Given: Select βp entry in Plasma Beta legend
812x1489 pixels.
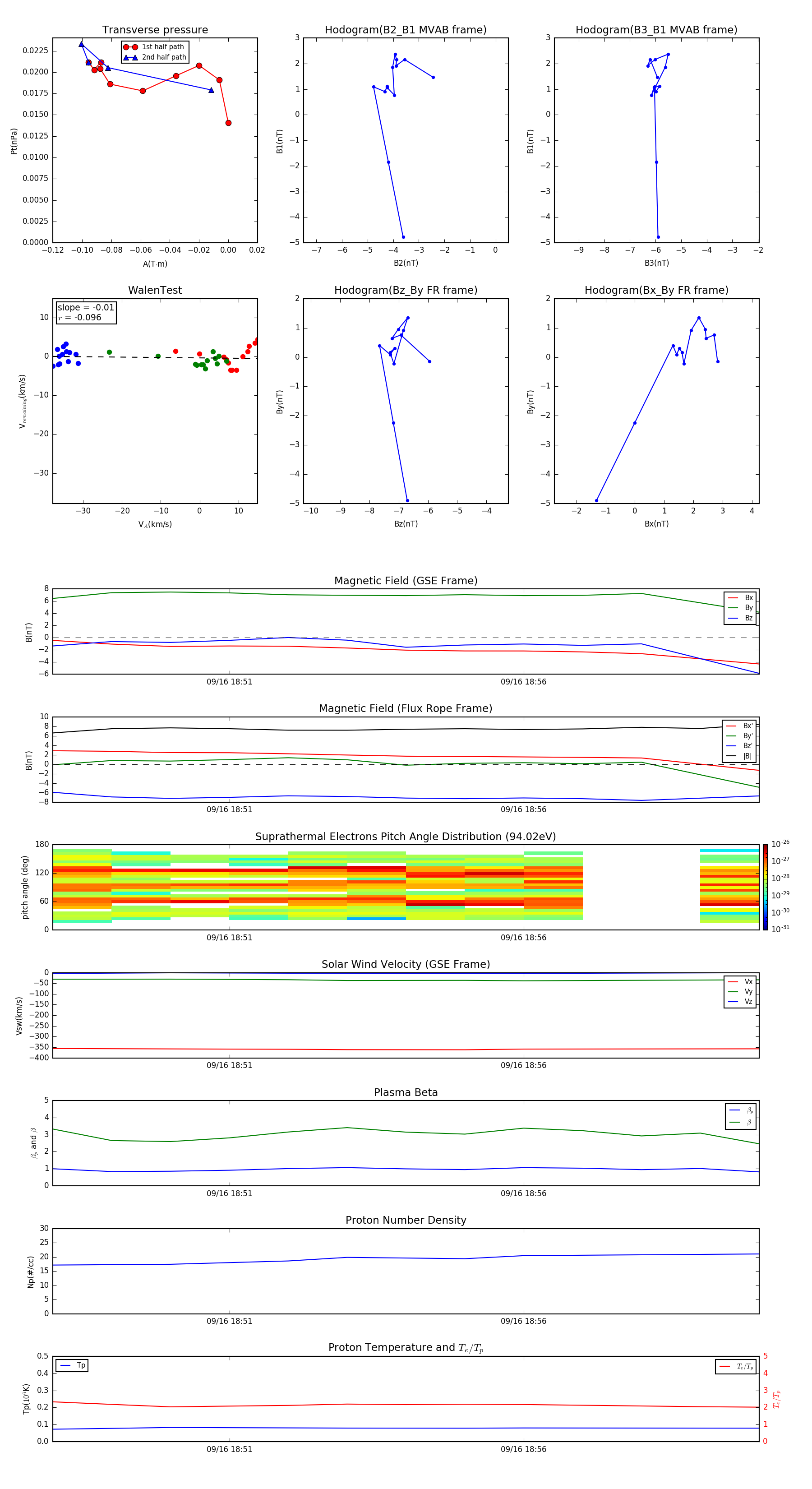Looking at the screenshot, I should (x=741, y=1110).
